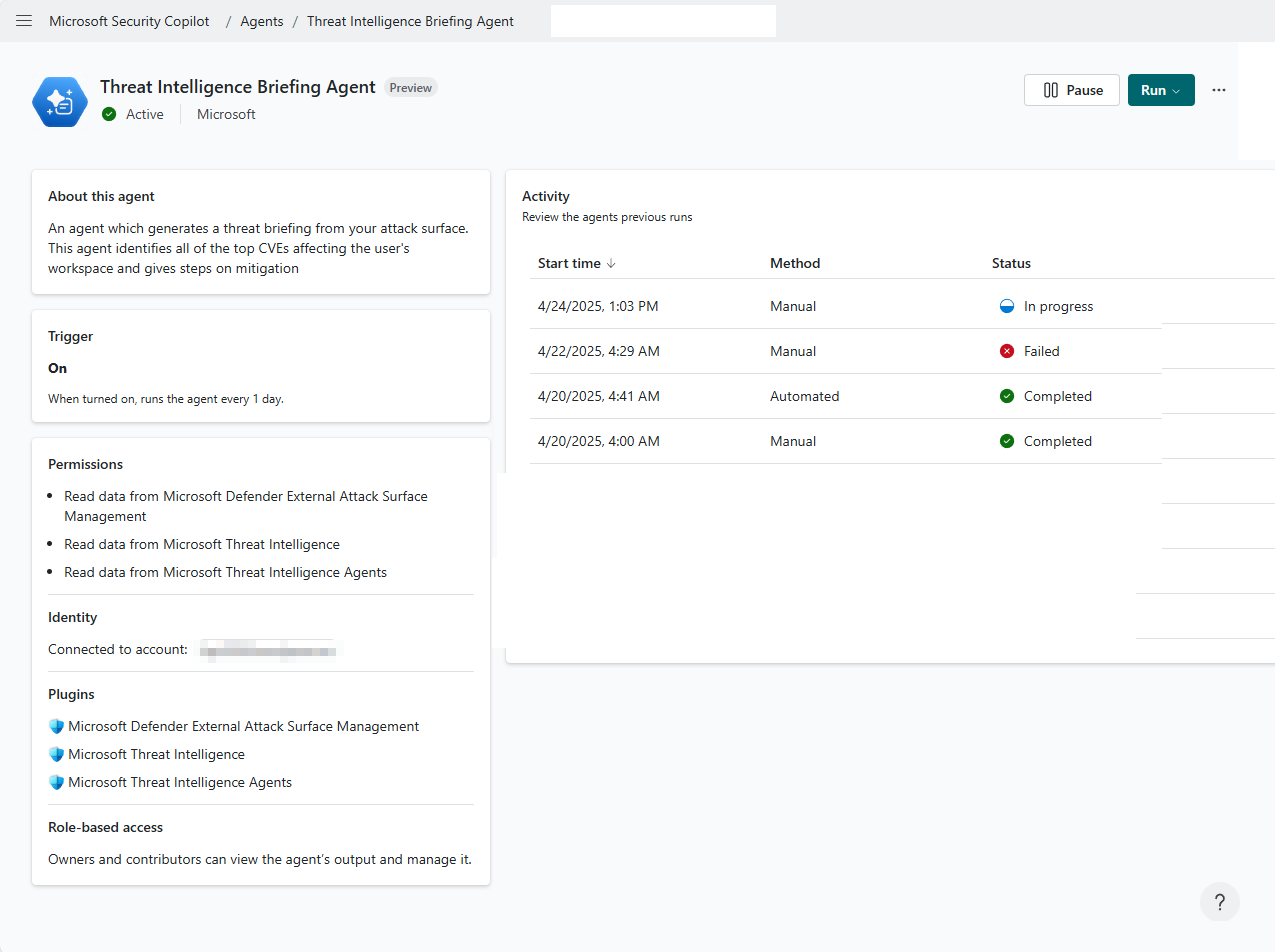Click the Active status label

(145, 115)
